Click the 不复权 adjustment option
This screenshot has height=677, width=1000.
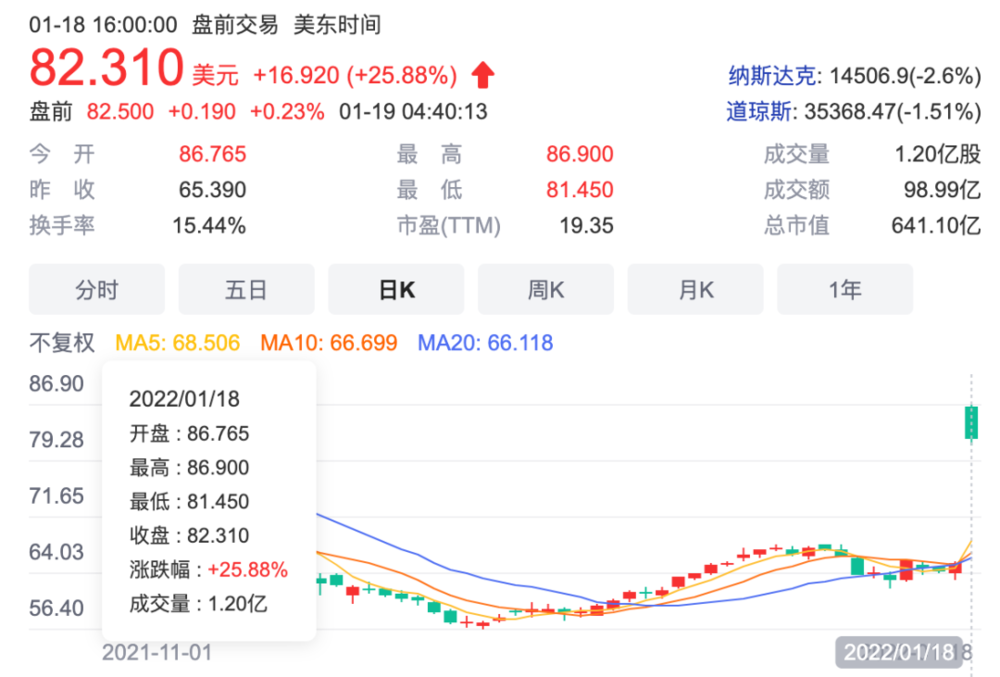click(62, 343)
